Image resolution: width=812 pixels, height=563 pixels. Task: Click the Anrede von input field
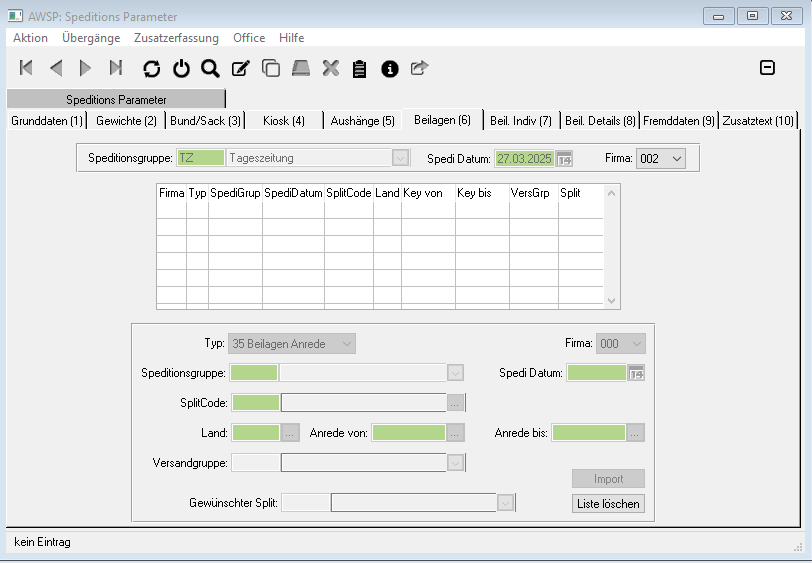[409, 433]
